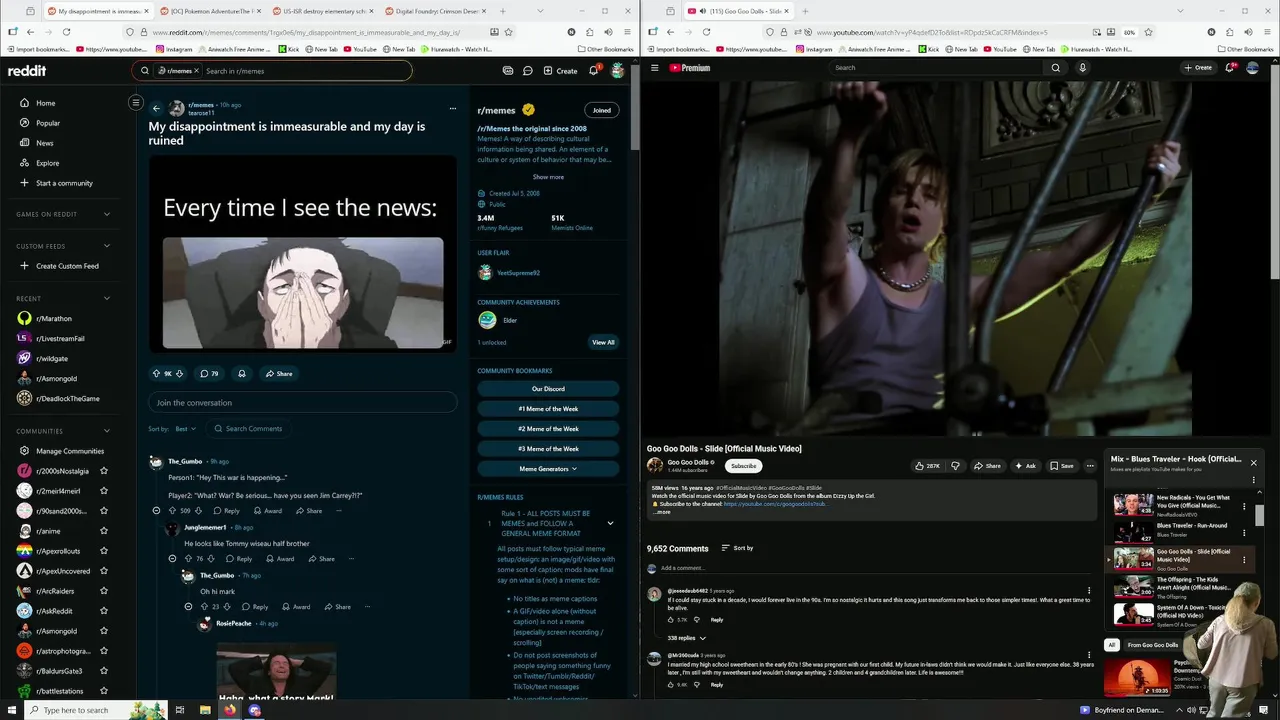Screen dimensions: 1280x720
Task: Open YouTube hamburger guide menu
Action: [x=655, y=68]
